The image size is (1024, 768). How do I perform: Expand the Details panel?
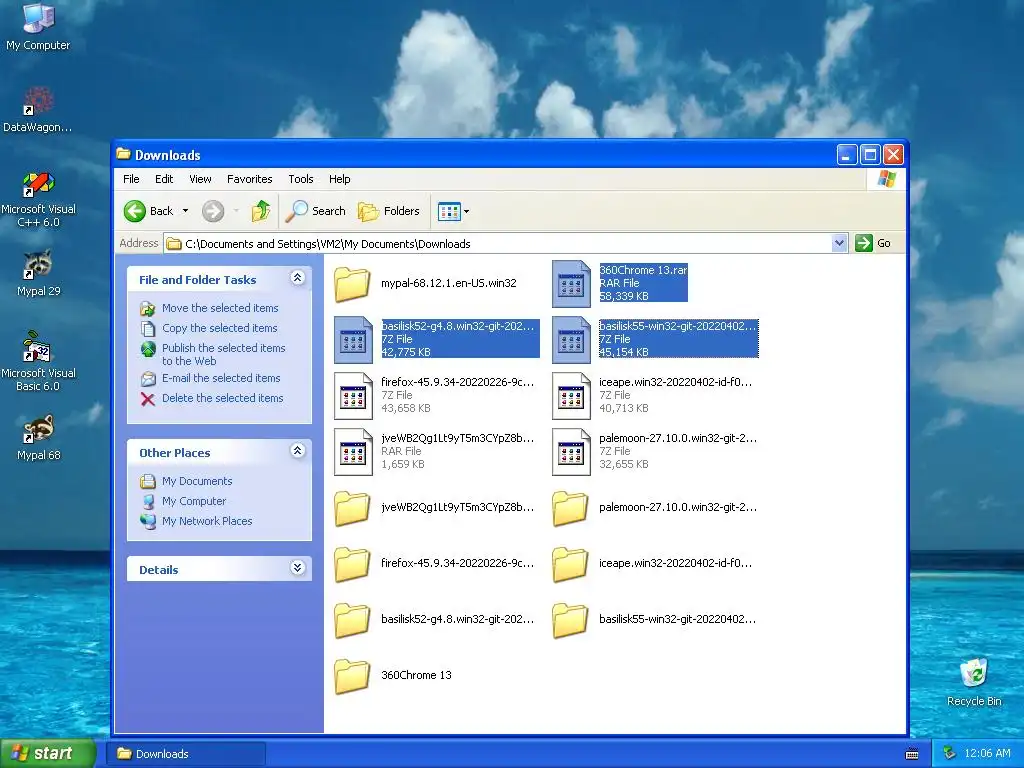click(297, 568)
